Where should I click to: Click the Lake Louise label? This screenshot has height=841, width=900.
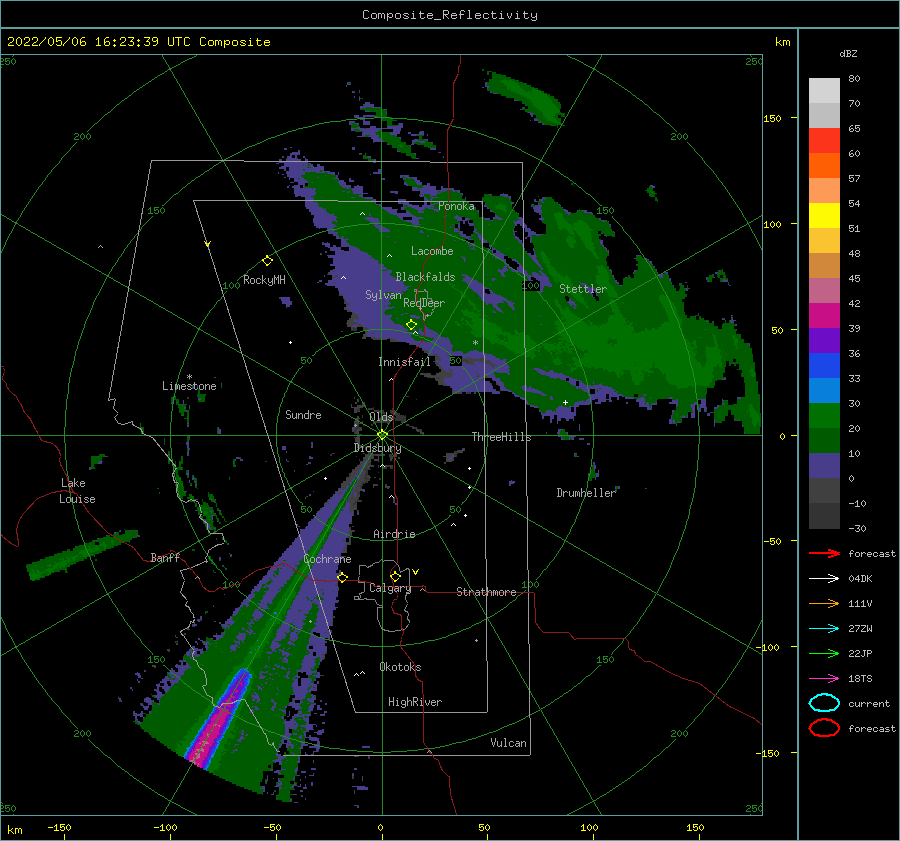click(77, 491)
